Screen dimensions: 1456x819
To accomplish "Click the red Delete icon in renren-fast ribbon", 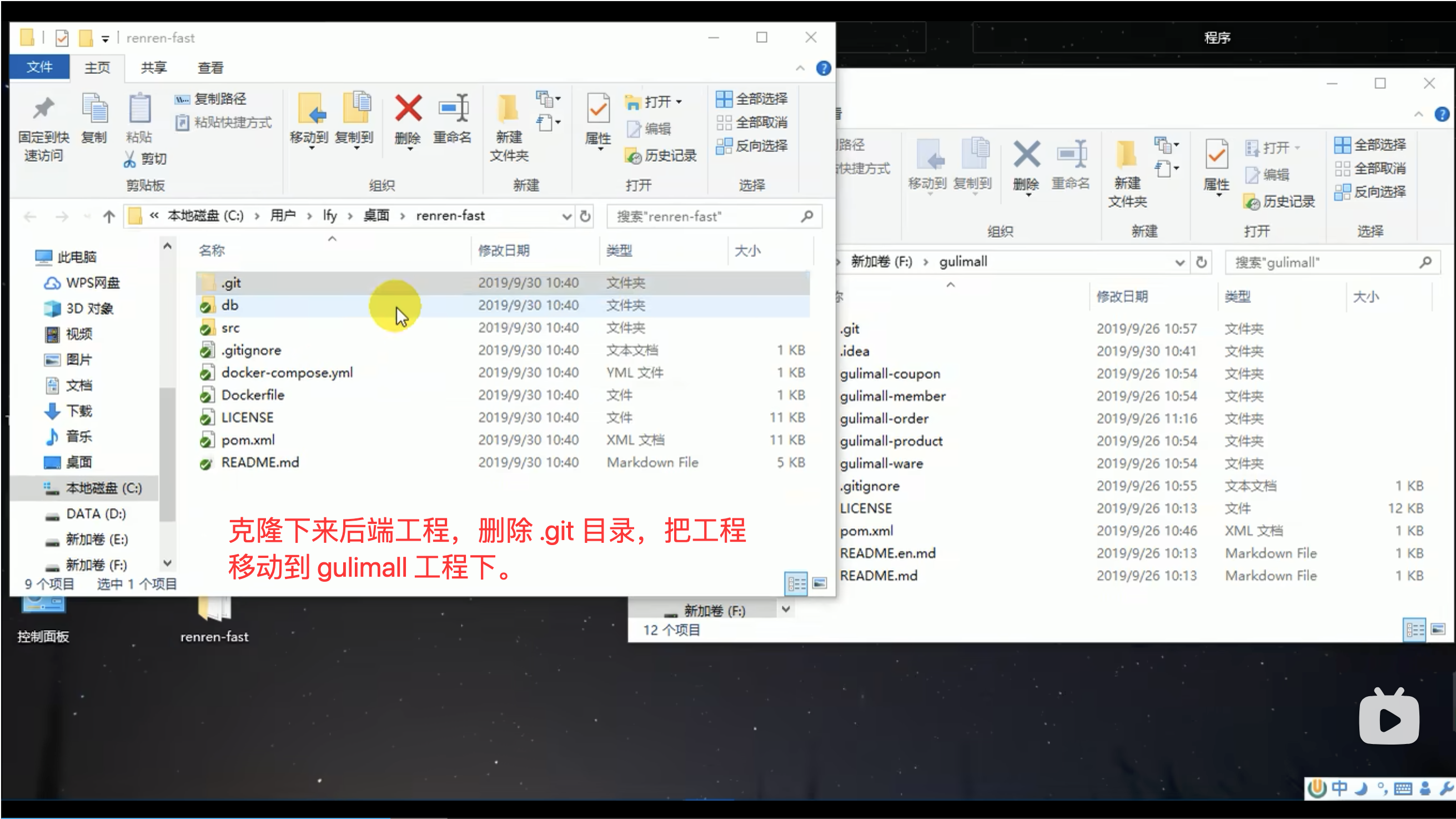I will pos(408,108).
